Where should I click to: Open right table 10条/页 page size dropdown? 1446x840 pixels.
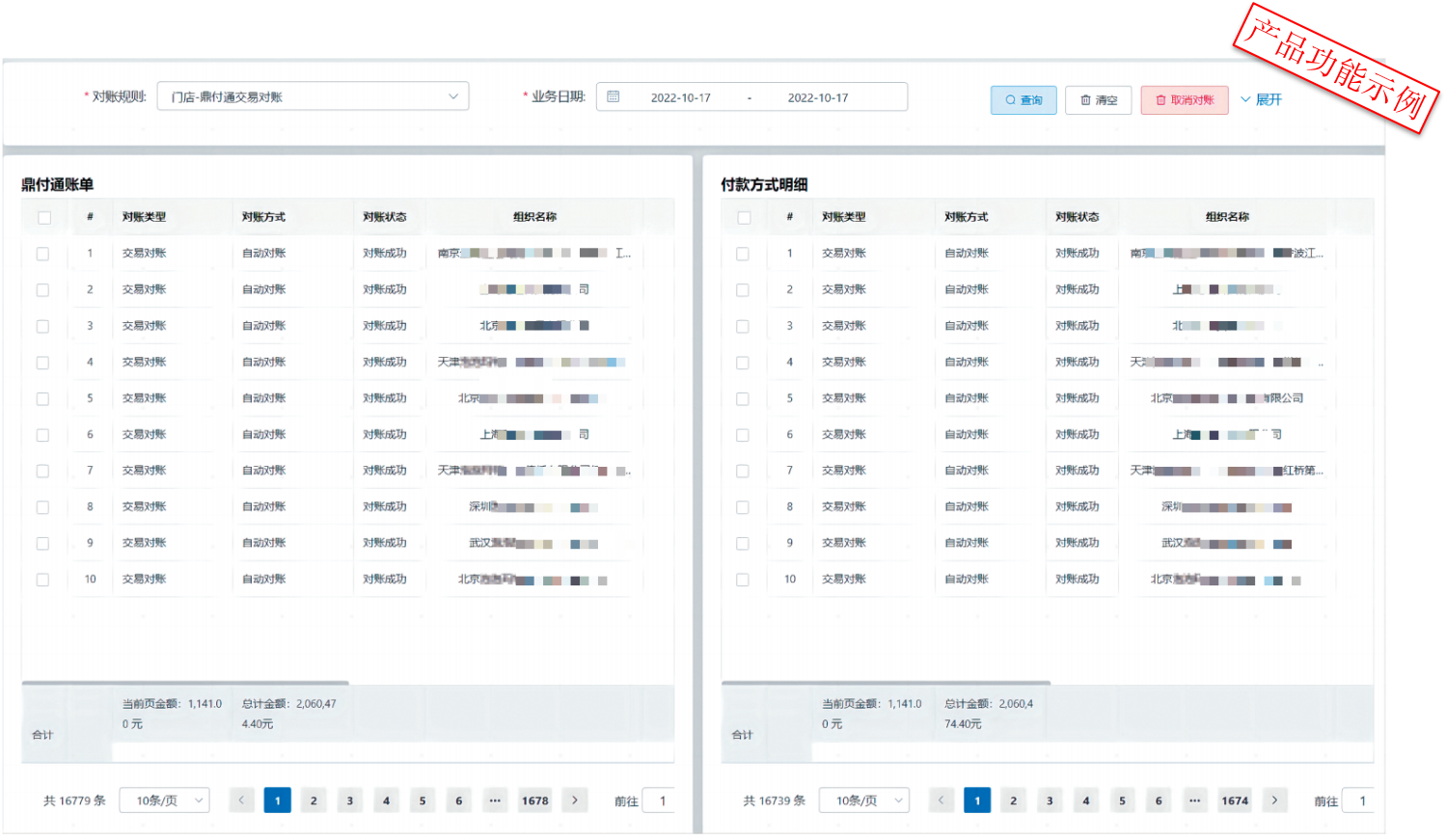(x=864, y=800)
